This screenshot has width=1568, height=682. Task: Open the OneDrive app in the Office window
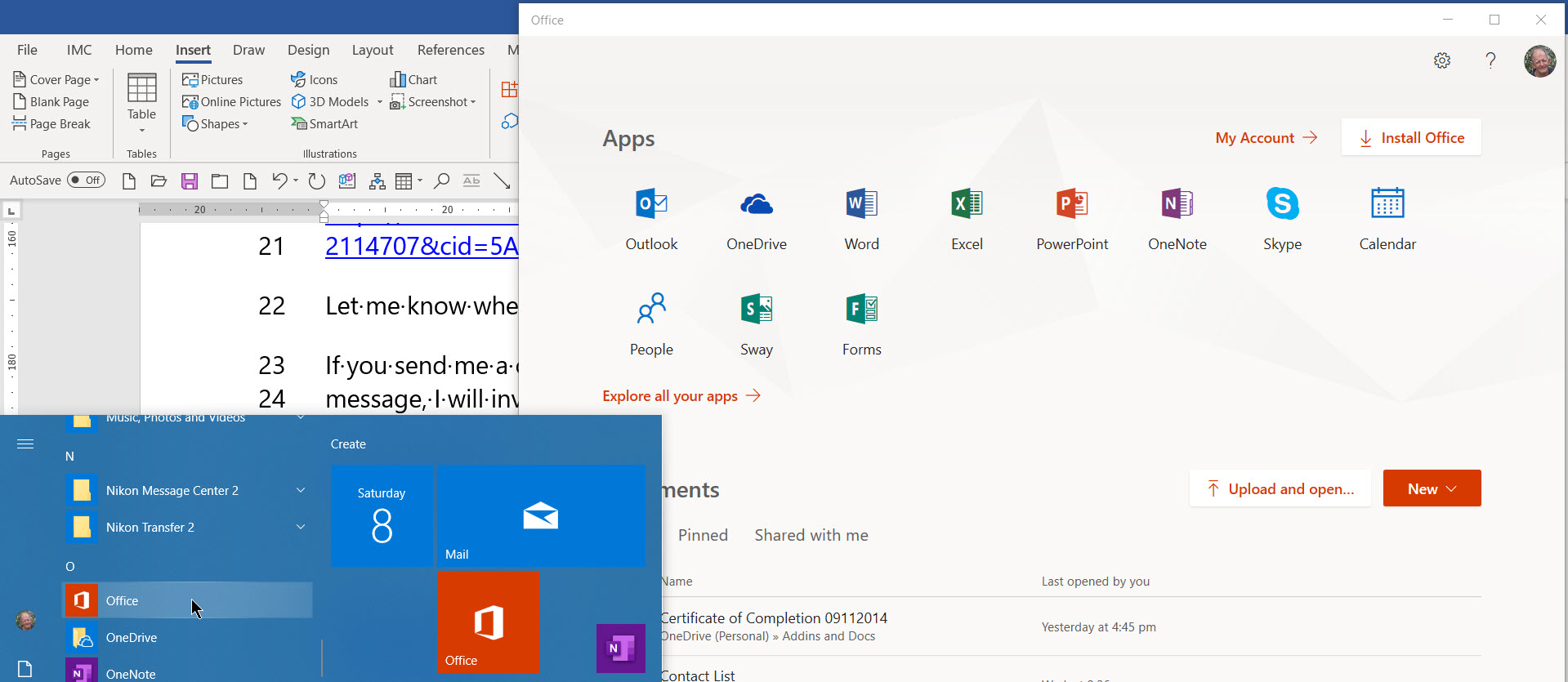(x=757, y=220)
